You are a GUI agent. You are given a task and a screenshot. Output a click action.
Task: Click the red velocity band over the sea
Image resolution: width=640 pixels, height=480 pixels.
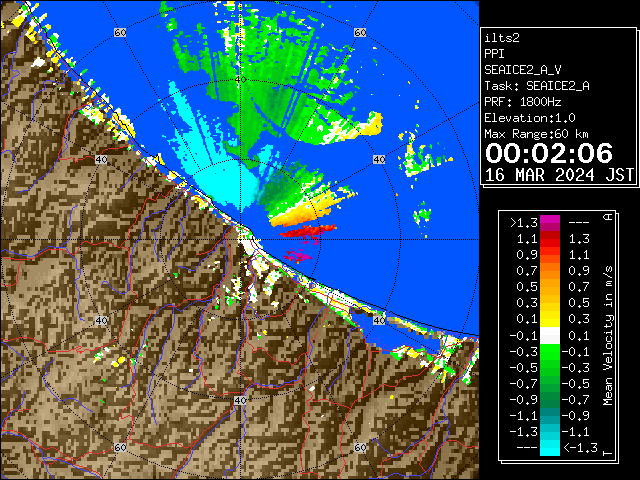click(x=308, y=231)
